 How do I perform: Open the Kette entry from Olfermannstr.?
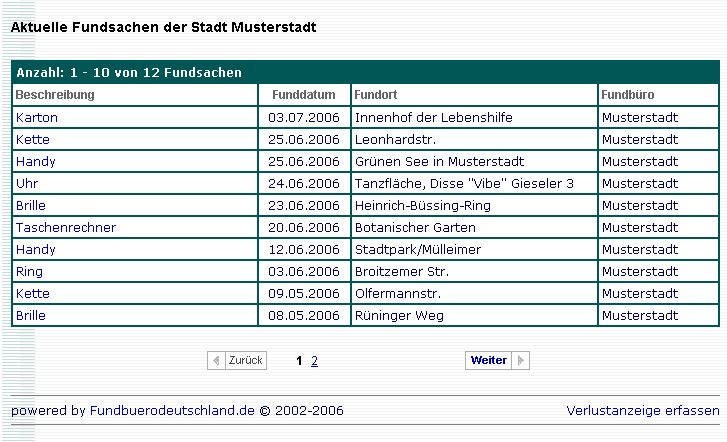click(x=33, y=294)
